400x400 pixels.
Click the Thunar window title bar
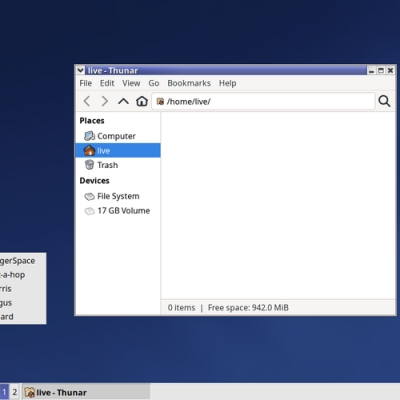pos(226,70)
